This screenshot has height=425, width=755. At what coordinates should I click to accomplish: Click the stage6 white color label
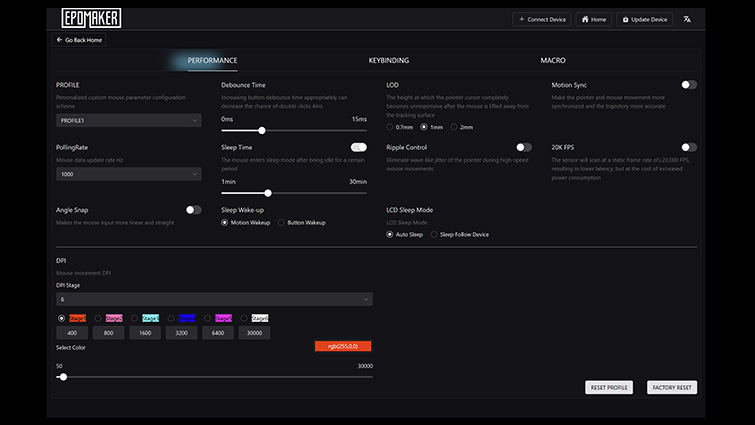click(x=260, y=318)
